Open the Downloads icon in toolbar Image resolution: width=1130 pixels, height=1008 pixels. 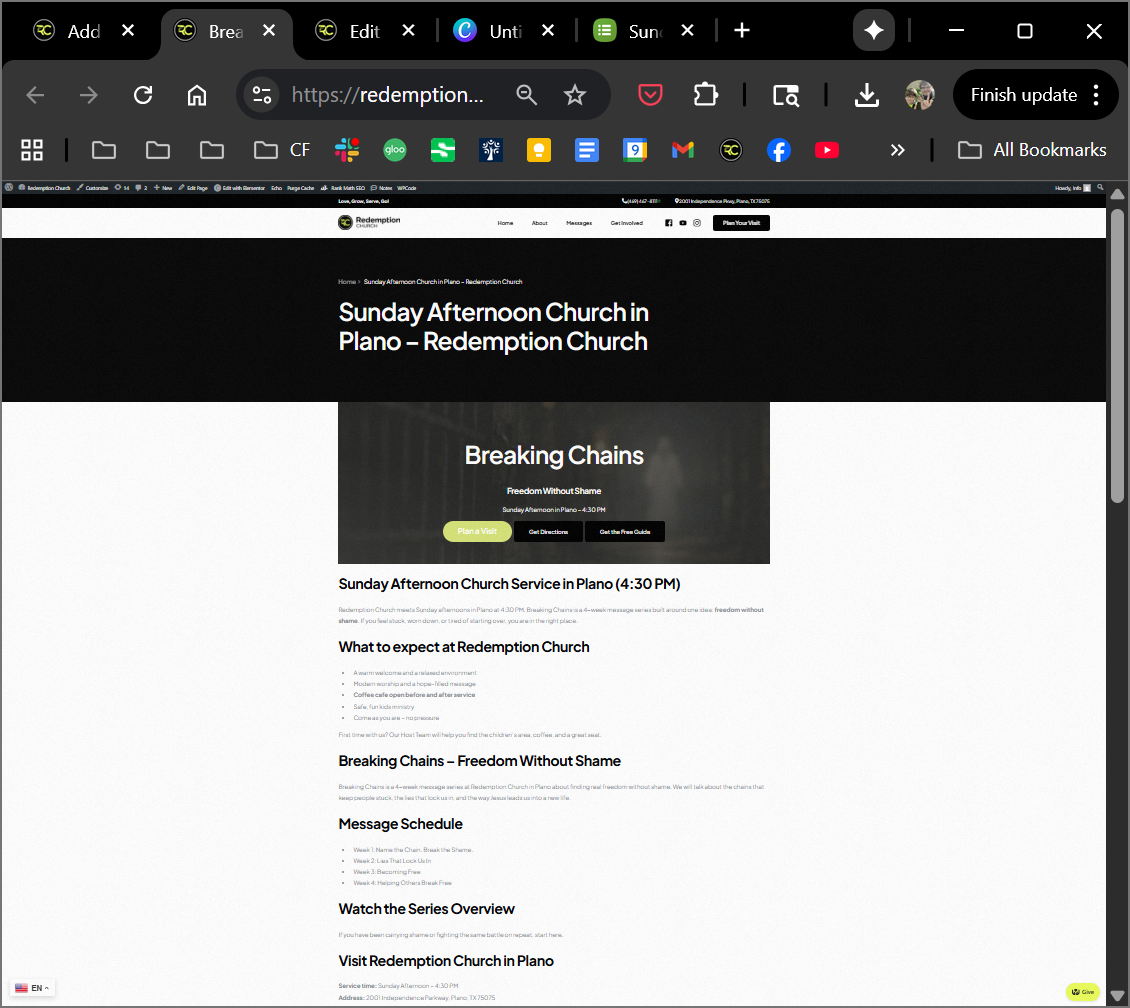click(866, 95)
